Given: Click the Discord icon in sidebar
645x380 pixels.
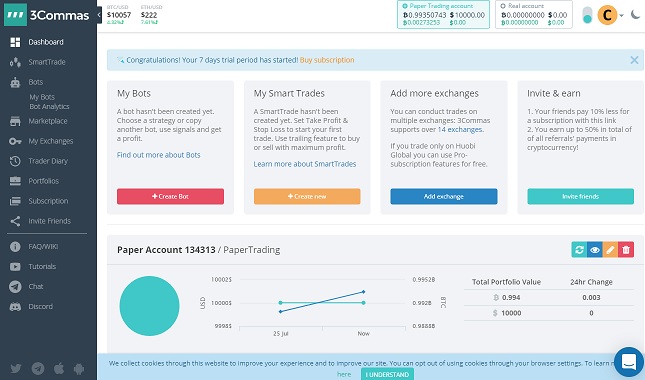Looking at the screenshot, I should point(15,307).
